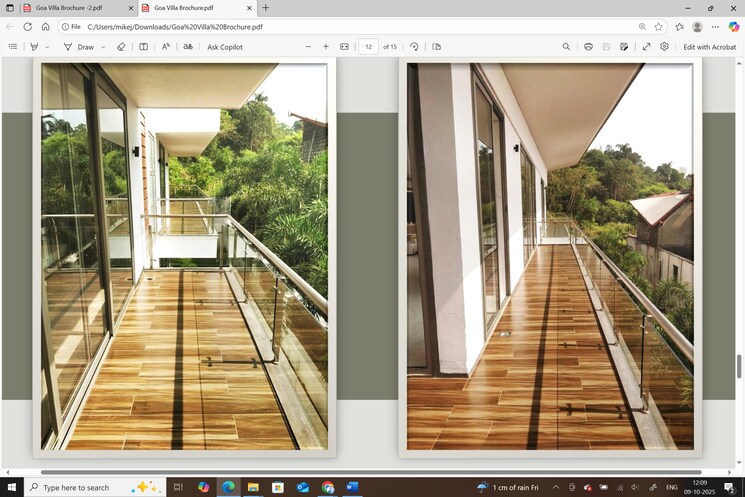Print the PDF document
Viewport: 745px width, 497px height.
588,47
